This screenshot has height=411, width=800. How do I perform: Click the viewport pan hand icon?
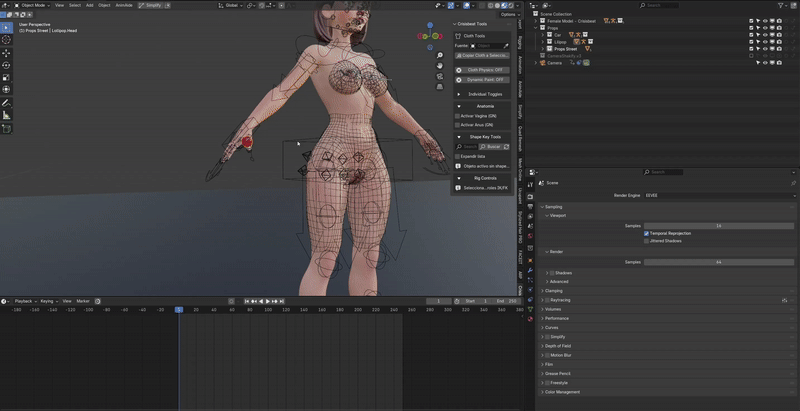440,66
